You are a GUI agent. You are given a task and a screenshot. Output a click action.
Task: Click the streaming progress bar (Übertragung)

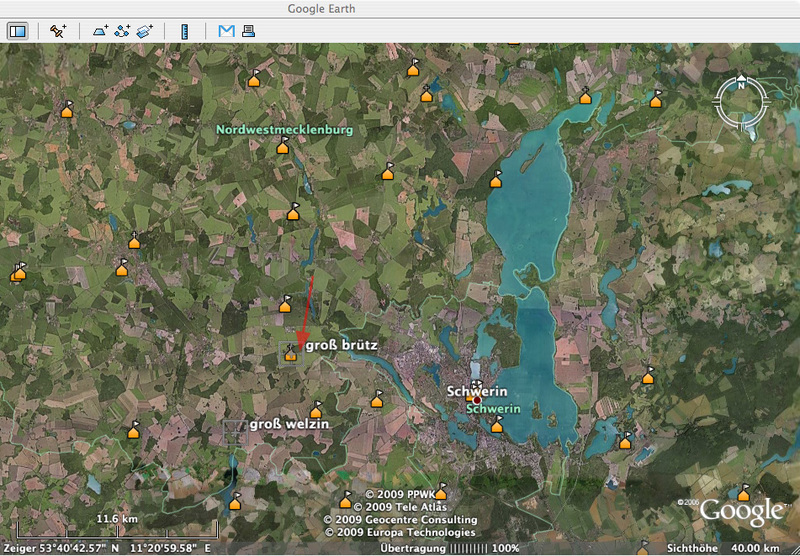tap(468, 548)
